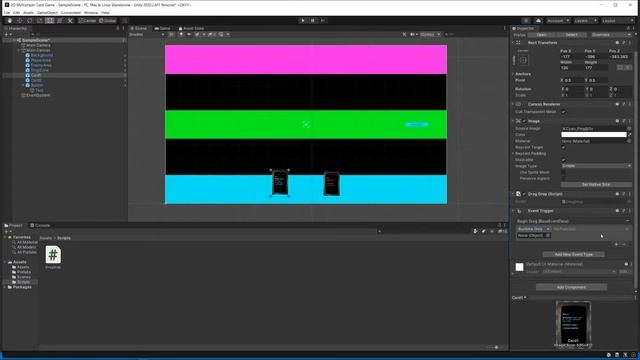Open the Image Type dropdown
The height and width of the screenshot is (360, 640).
[596, 166]
